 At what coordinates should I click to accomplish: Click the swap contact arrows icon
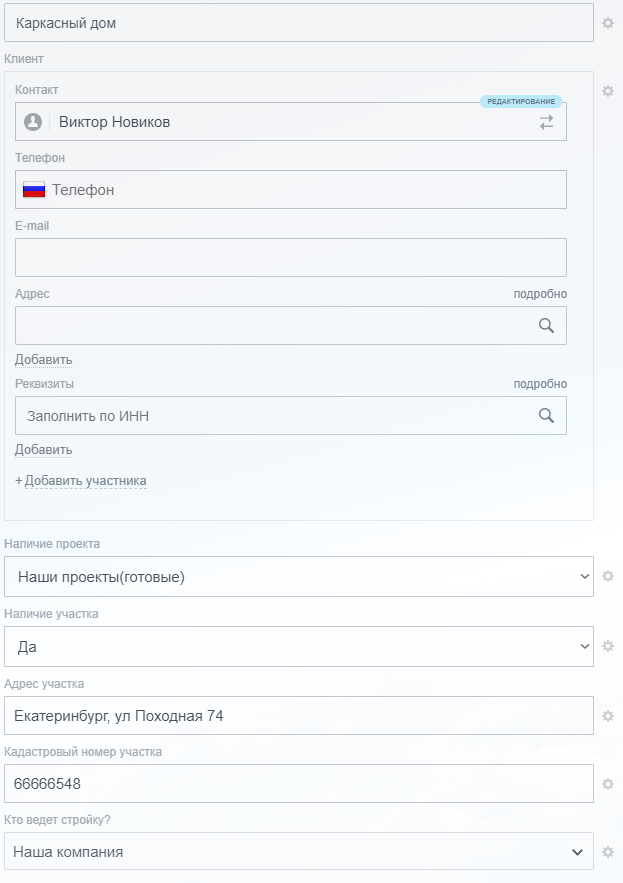(x=546, y=122)
